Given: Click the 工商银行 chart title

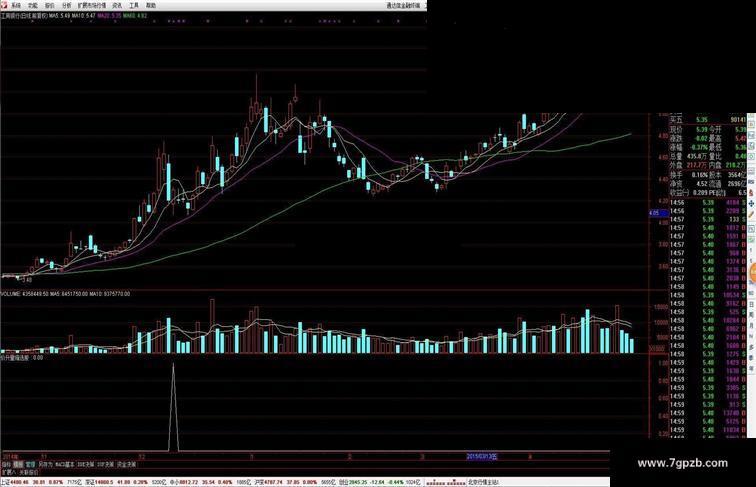Looking at the screenshot, I should coord(25,15).
